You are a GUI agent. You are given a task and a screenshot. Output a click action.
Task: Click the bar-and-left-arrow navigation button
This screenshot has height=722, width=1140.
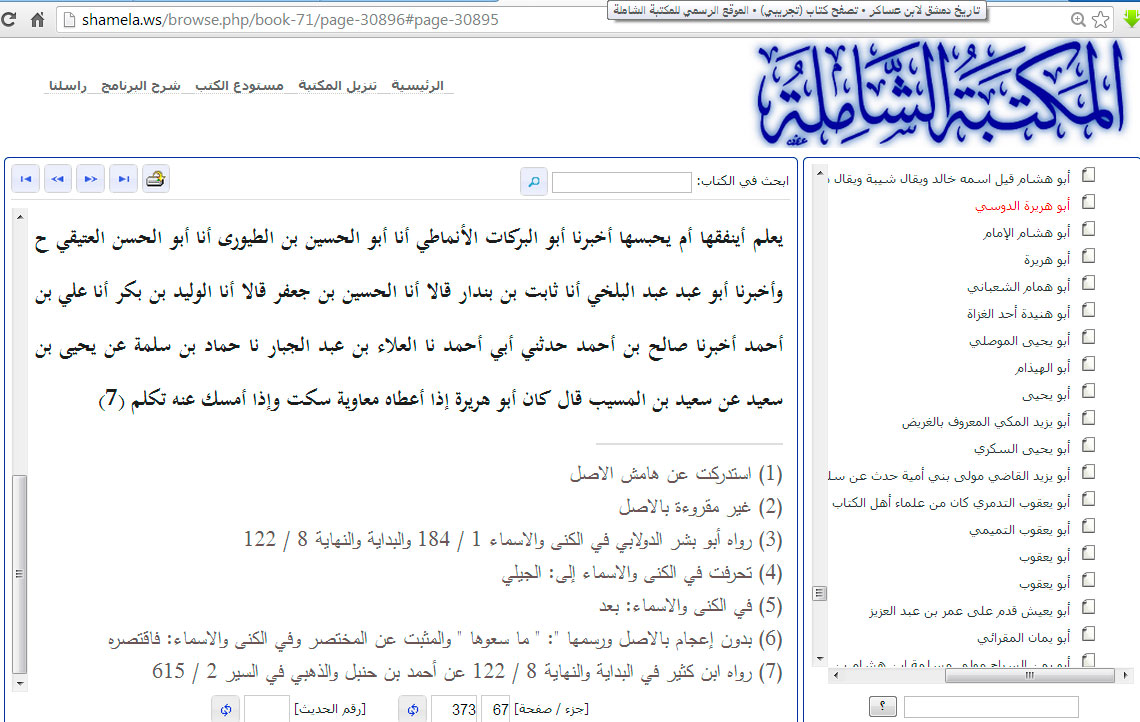point(25,179)
